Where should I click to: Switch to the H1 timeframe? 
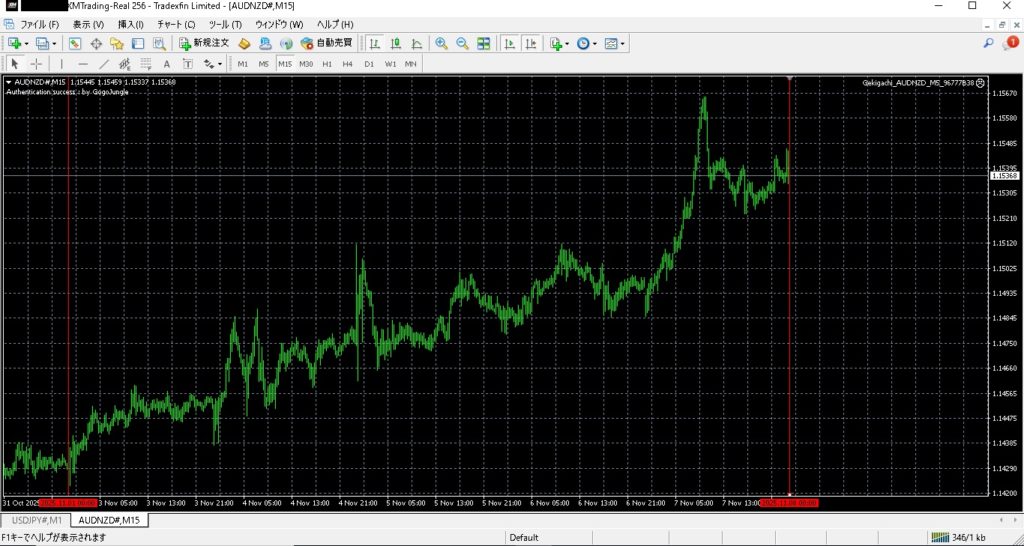tap(327, 64)
